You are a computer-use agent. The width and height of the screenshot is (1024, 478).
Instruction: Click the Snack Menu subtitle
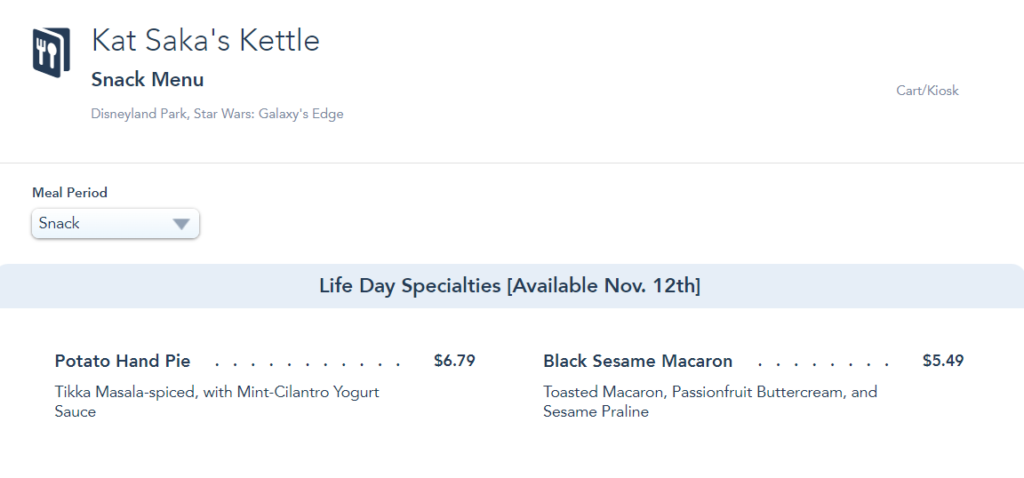coord(147,80)
